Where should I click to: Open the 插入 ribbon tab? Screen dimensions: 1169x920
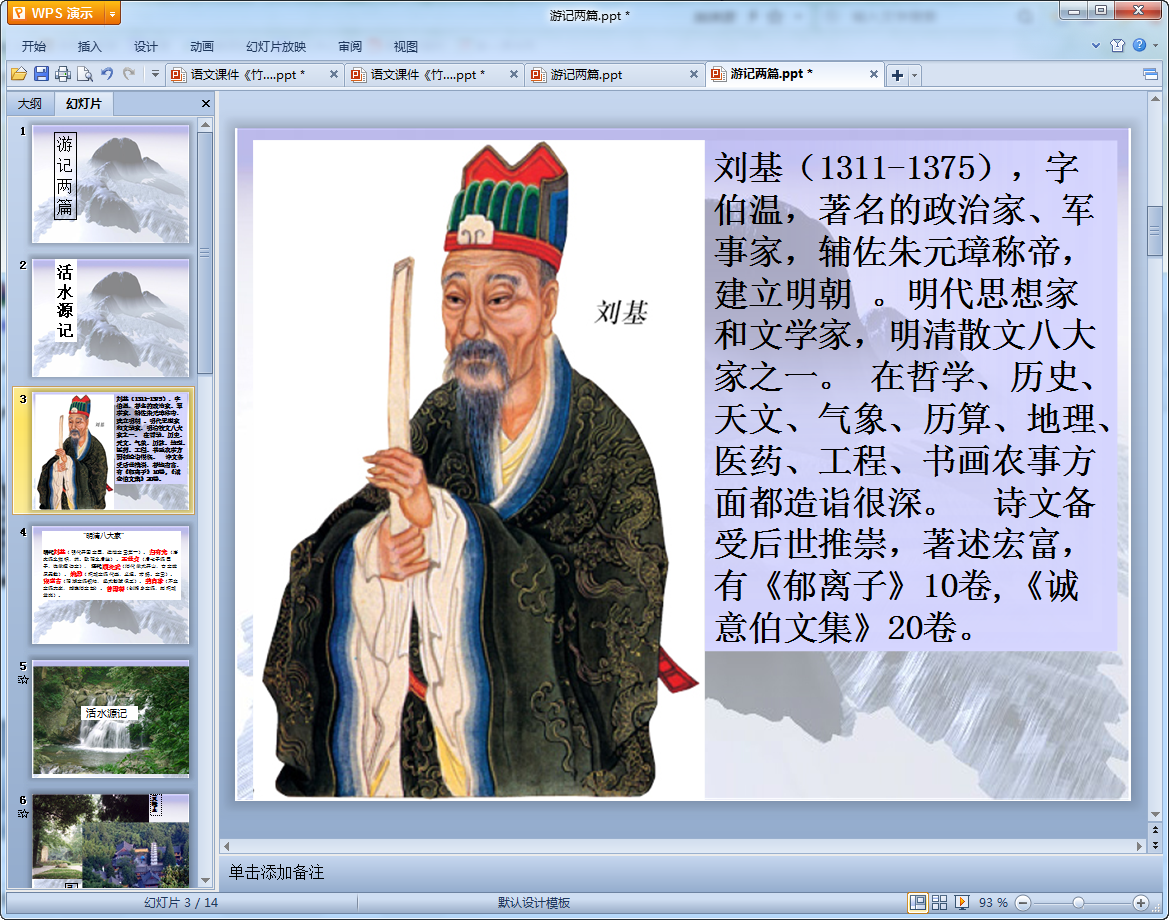click(x=89, y=46)
